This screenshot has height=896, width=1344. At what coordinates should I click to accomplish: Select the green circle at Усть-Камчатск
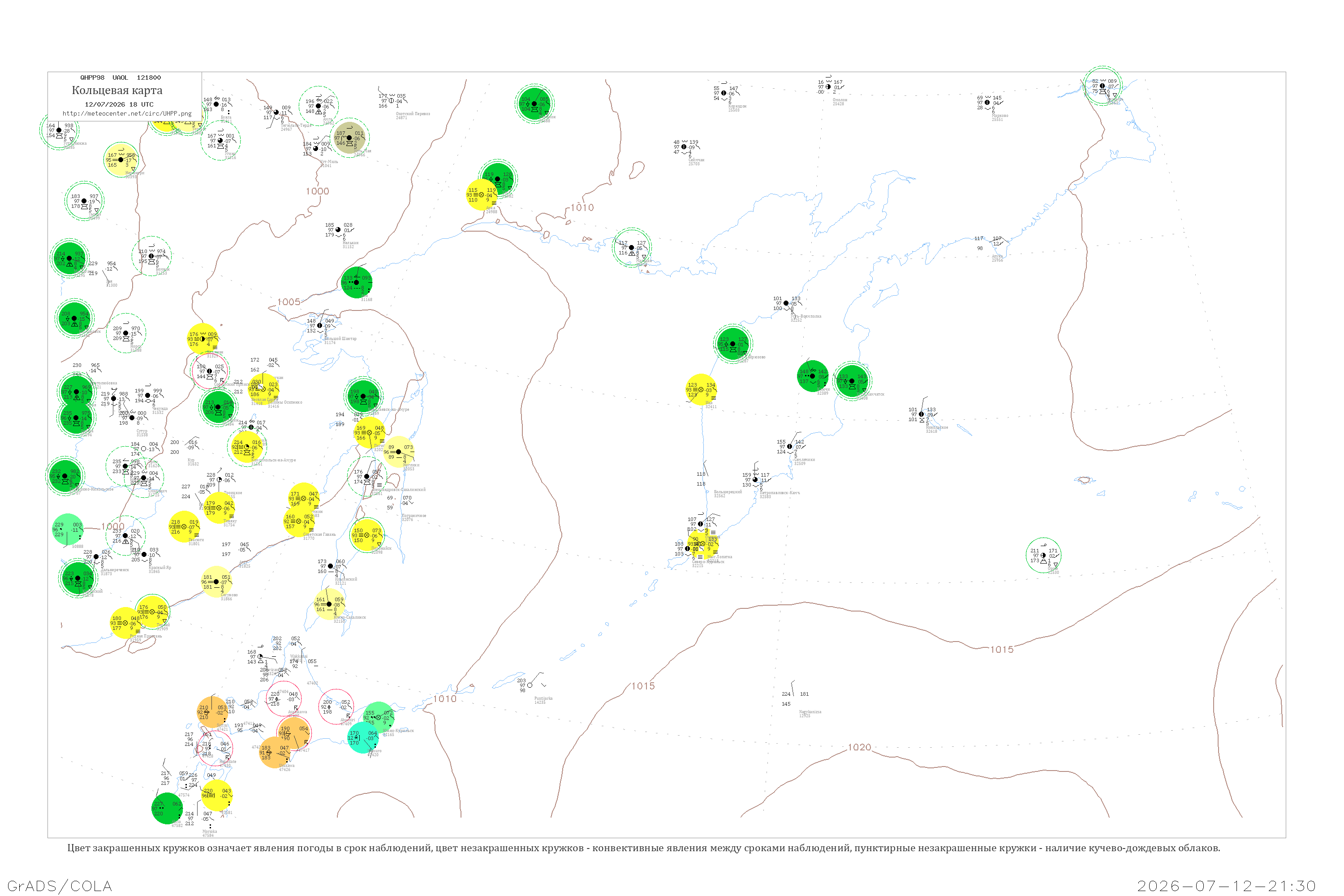coord(852,380)
